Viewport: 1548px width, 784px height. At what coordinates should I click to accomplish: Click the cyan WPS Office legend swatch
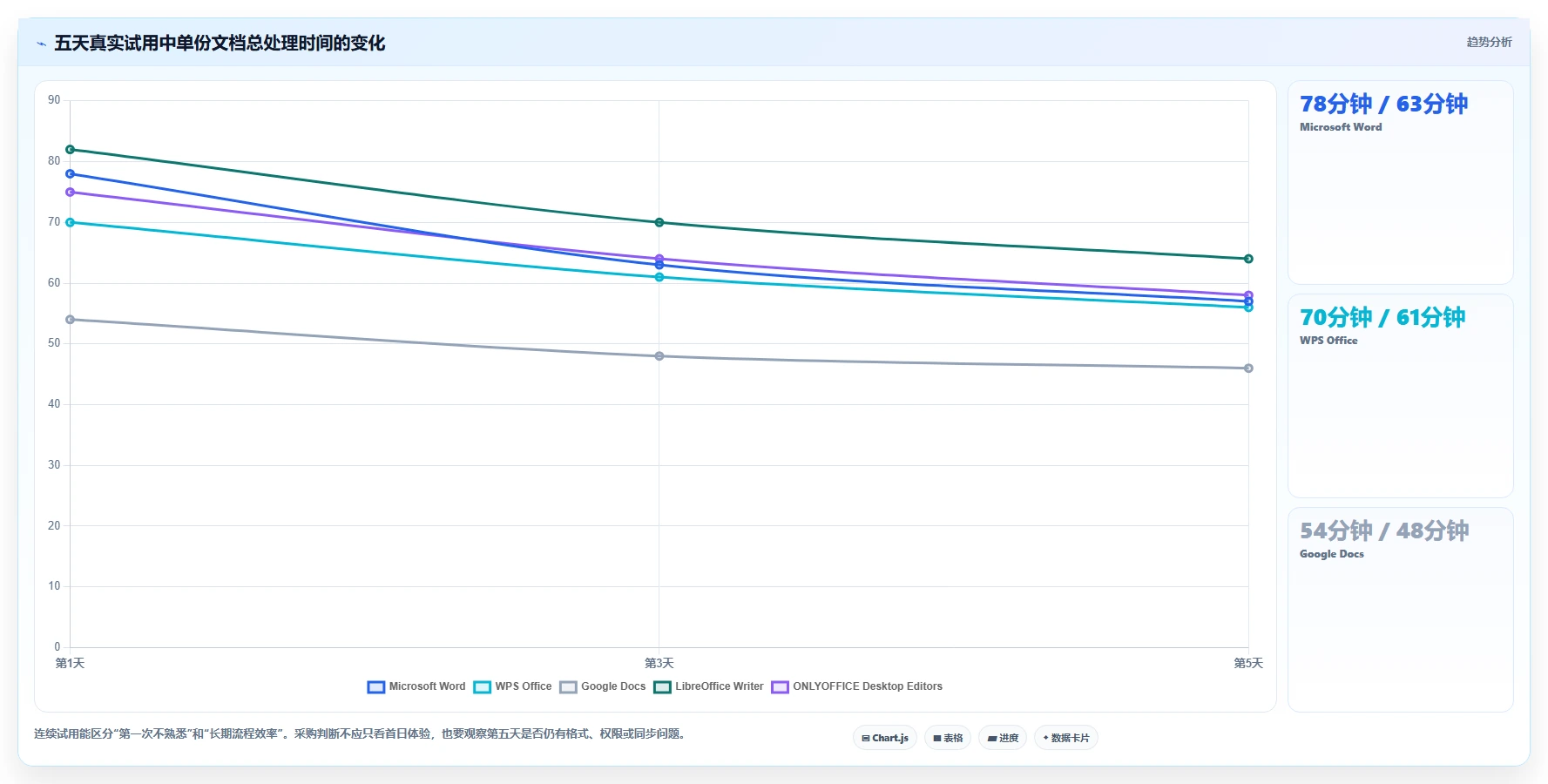click(483, 687)
